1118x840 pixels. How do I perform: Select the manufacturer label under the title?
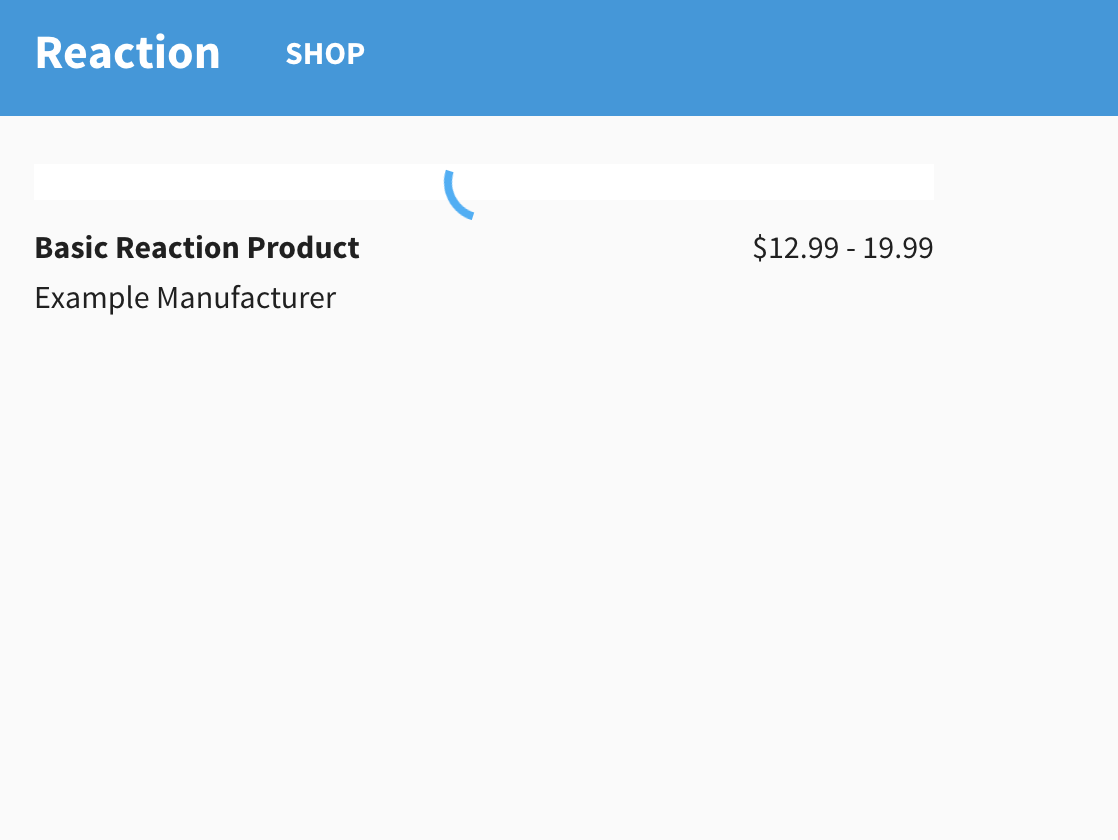[185, 297]
